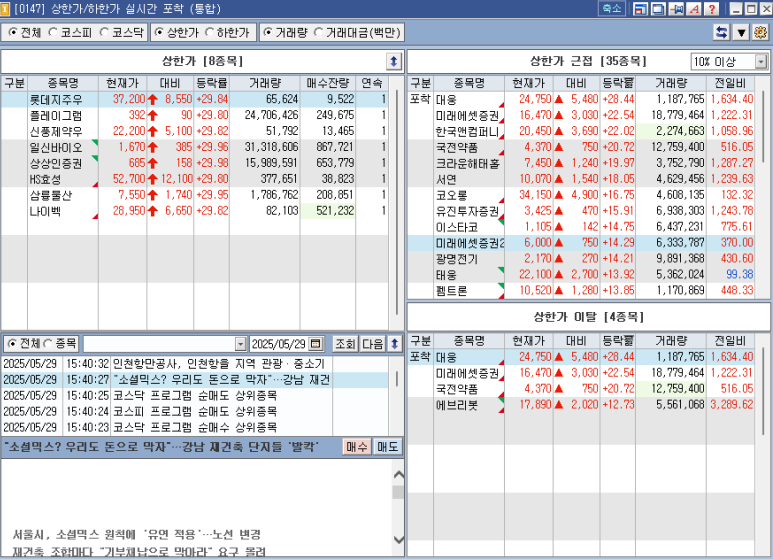Click 전일비 header in 상한가 근접 table
Image resolution: width=773 pixels, height=559 pixels.
731,83
